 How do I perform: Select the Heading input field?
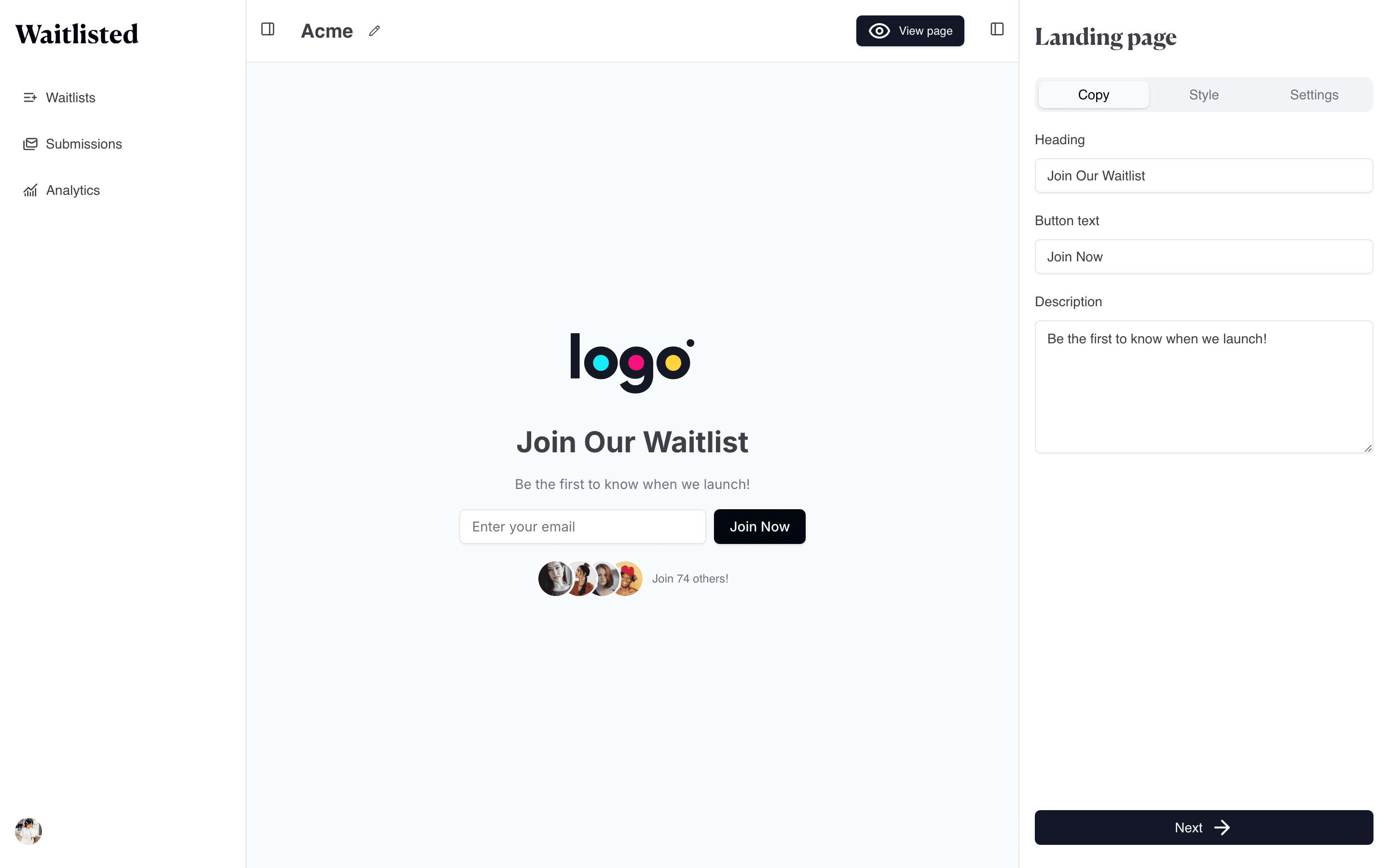click(x=1204, y=175)
